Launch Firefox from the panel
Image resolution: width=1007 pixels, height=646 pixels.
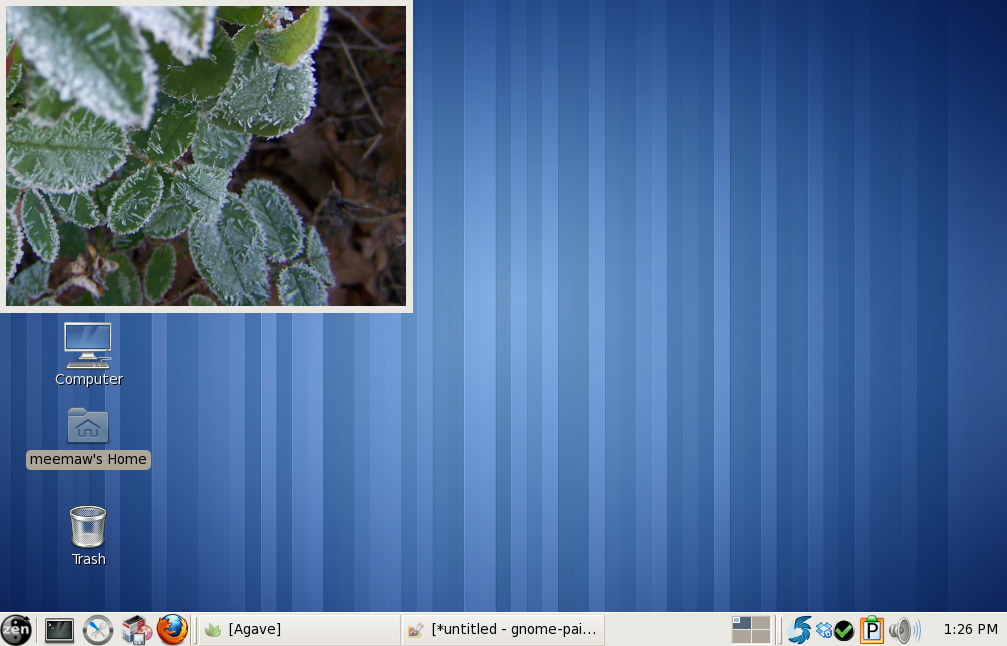click(172, 629)
